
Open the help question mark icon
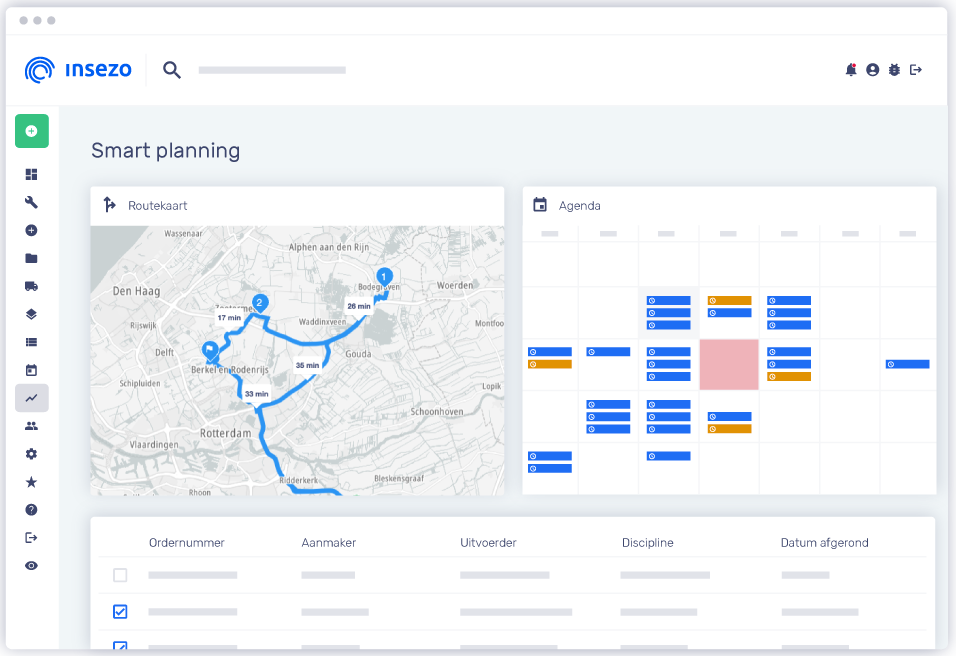31,509
